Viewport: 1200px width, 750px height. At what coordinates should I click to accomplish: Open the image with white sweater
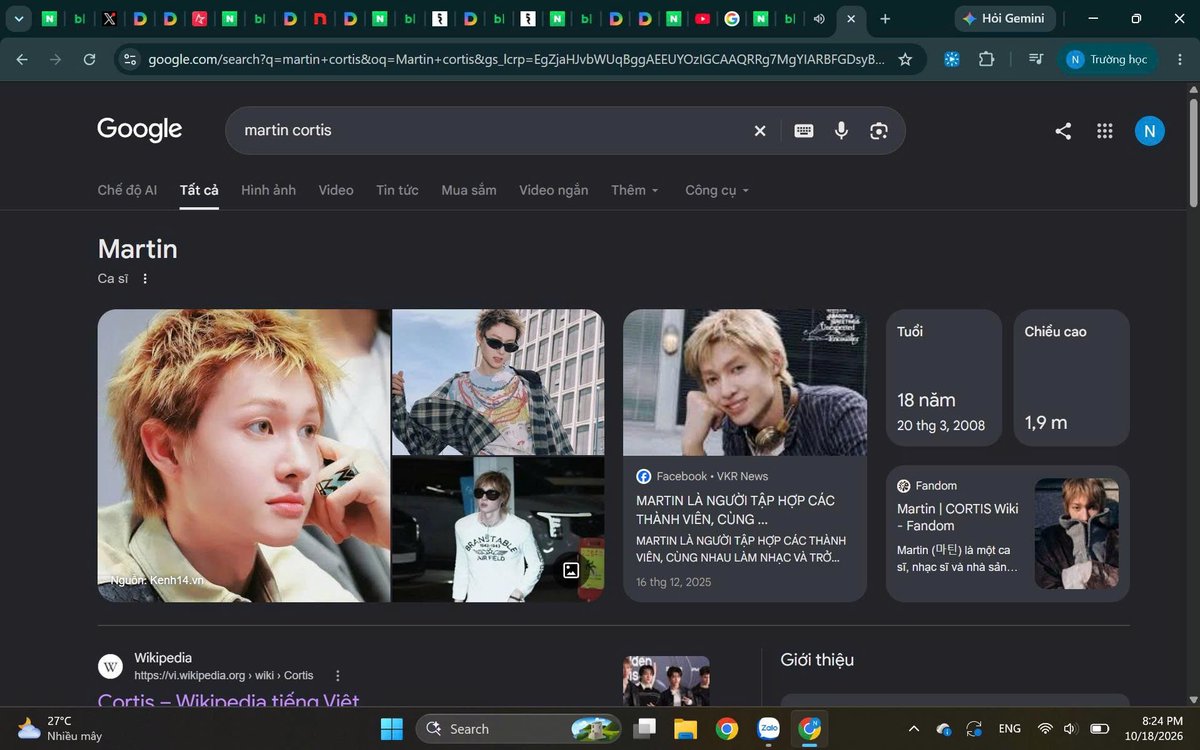pyautogui.click(x=498, y=530)
